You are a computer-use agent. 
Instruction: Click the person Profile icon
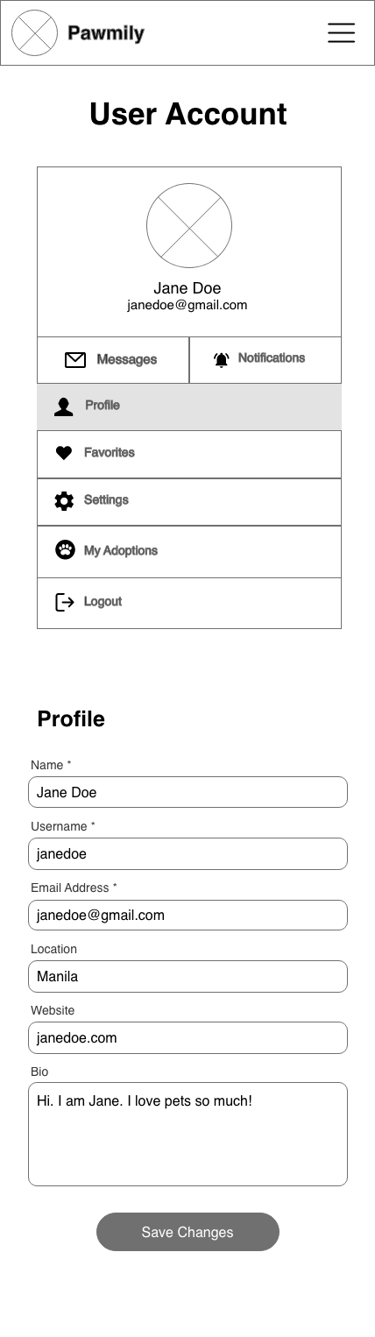pyautogui.click(x=64, y=406)
